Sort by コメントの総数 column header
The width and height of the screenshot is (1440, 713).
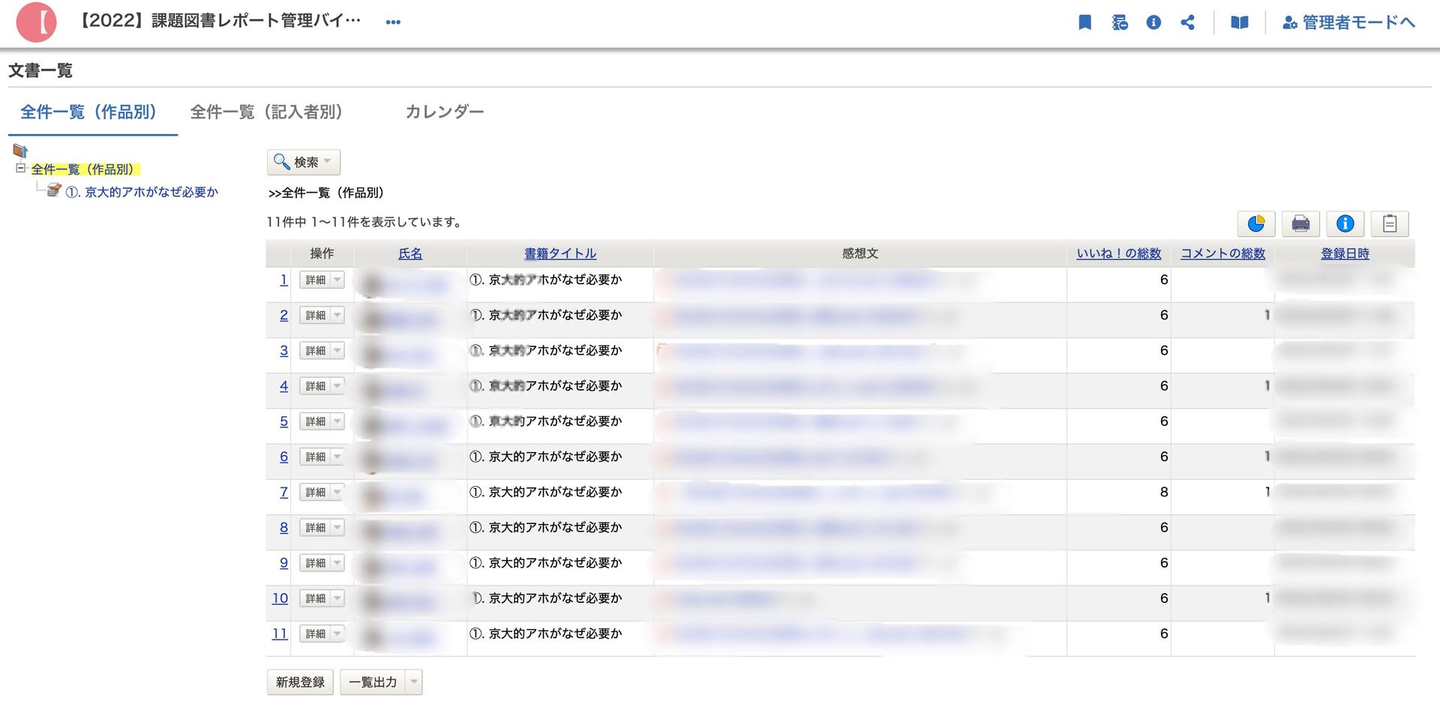click(x=1223, y=254)
